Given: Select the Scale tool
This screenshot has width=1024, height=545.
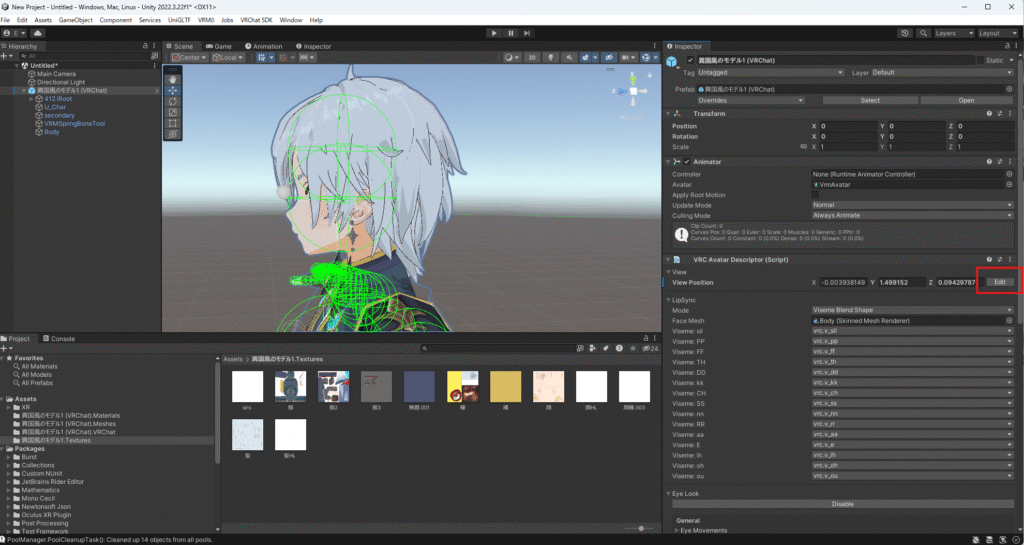Looking at the screenshot, I should point(172,112).
